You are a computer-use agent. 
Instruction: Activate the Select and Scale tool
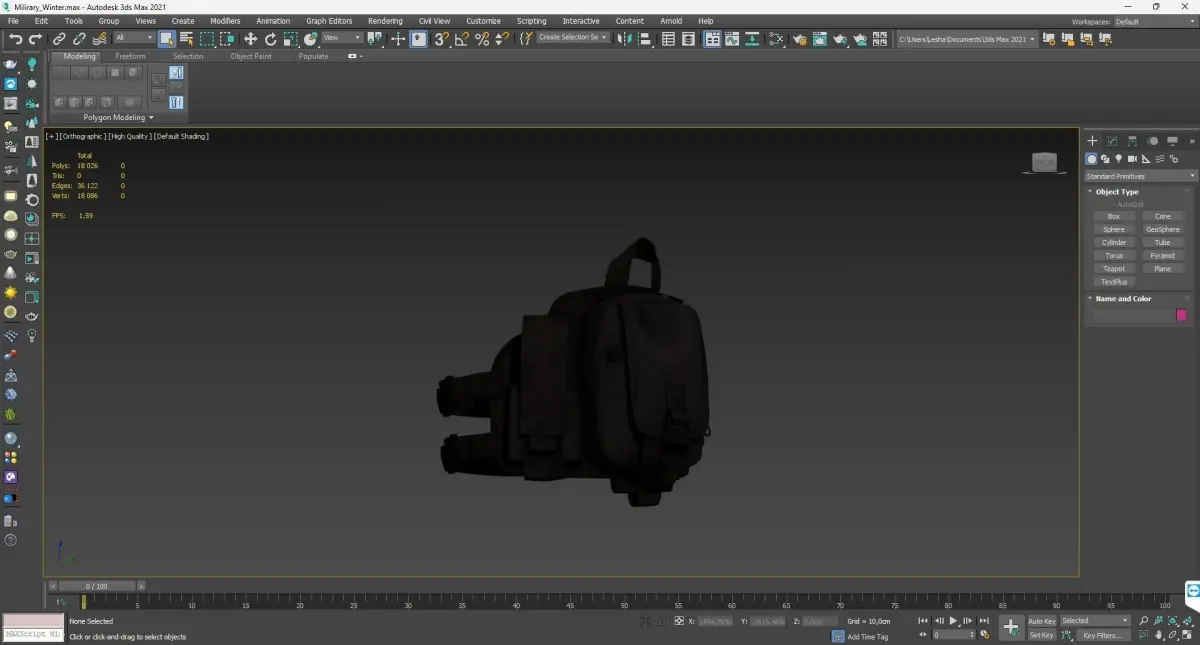tap(290, 39)
